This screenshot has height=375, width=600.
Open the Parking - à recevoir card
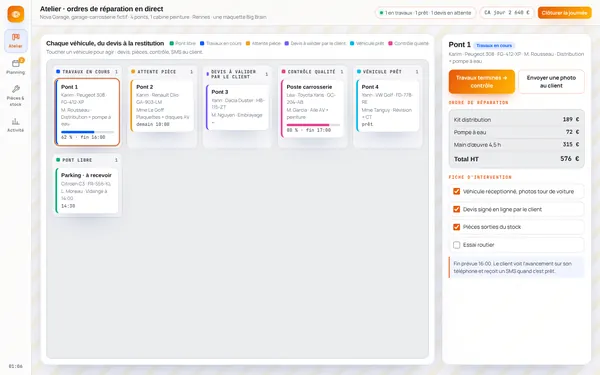87,191
